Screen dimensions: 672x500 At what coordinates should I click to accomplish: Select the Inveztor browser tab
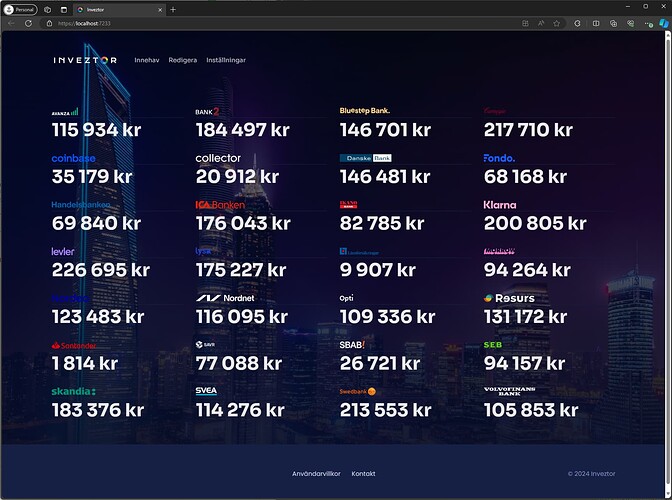tap(119, 9)
